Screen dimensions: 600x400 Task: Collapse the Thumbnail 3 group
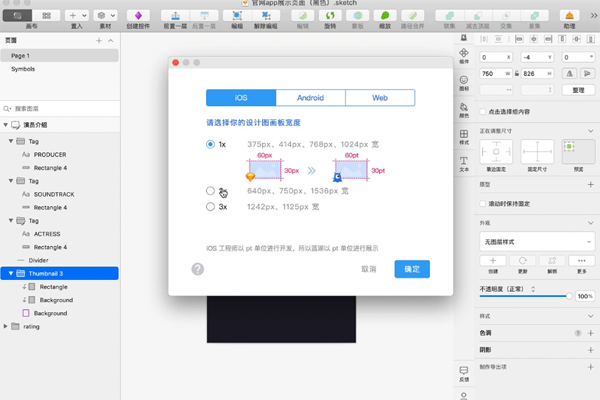[x=11, y=273]
